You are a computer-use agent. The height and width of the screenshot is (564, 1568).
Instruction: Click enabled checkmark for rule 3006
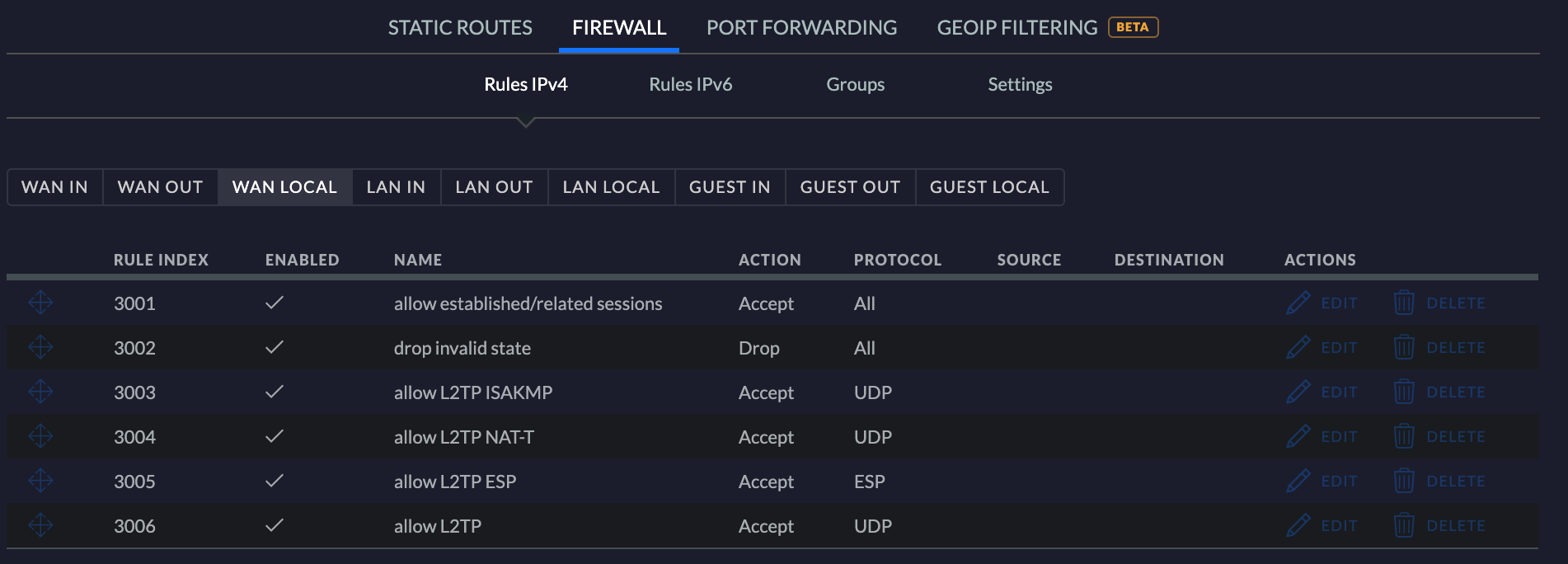pos(275,526)
